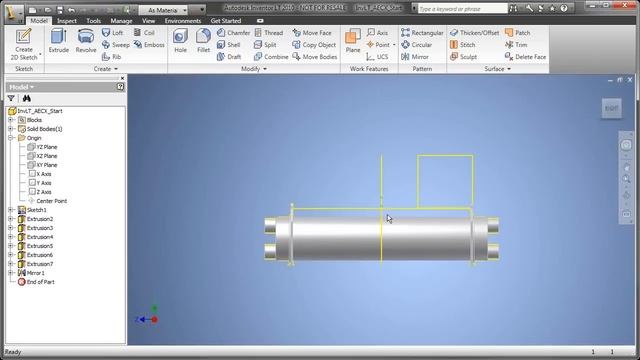Screen dimensions: 640x360
Task: Click the Copy Object tool
Action: coord(314,45)
